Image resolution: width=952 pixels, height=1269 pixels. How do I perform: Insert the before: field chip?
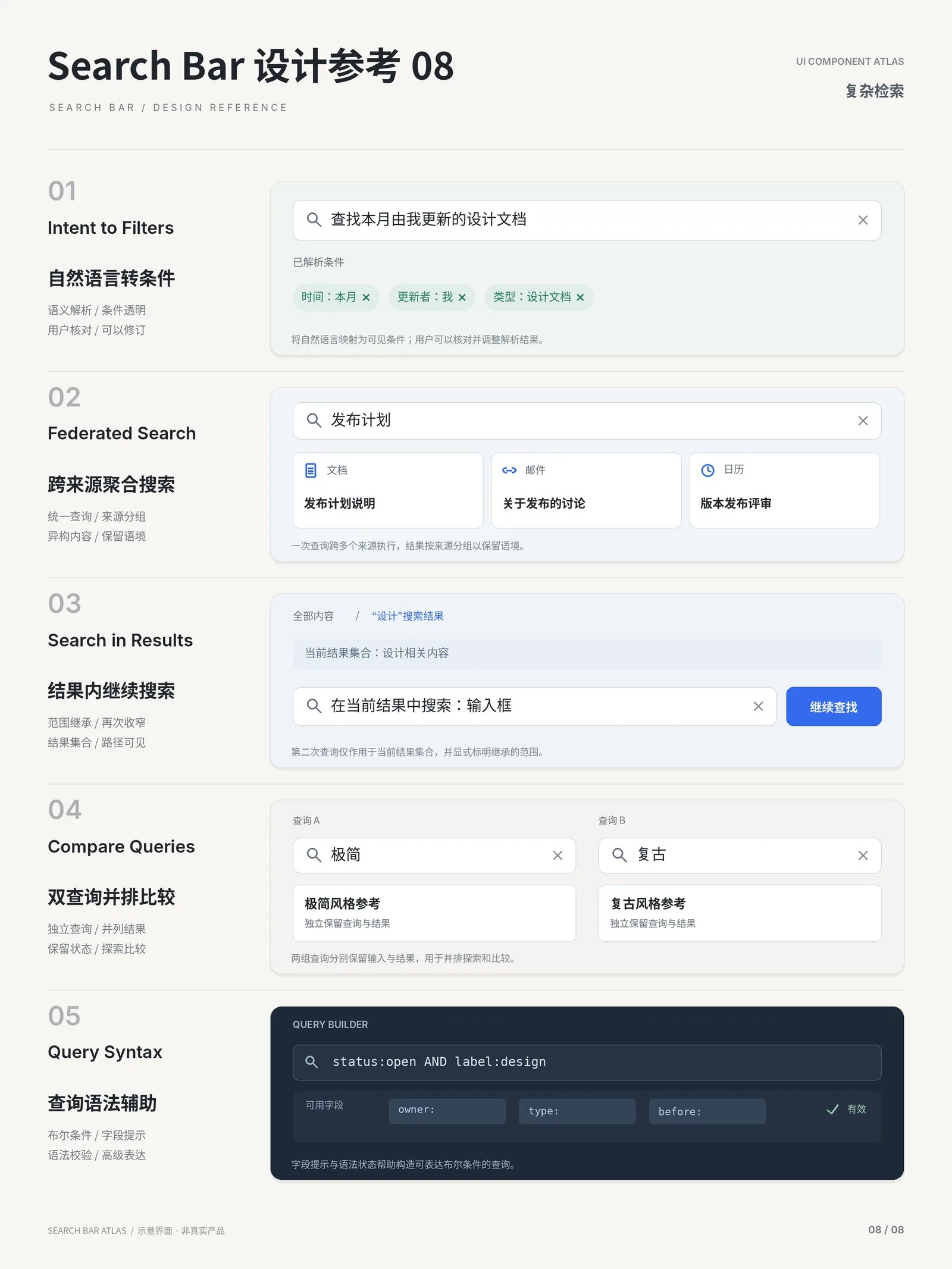coord(707,1111)
